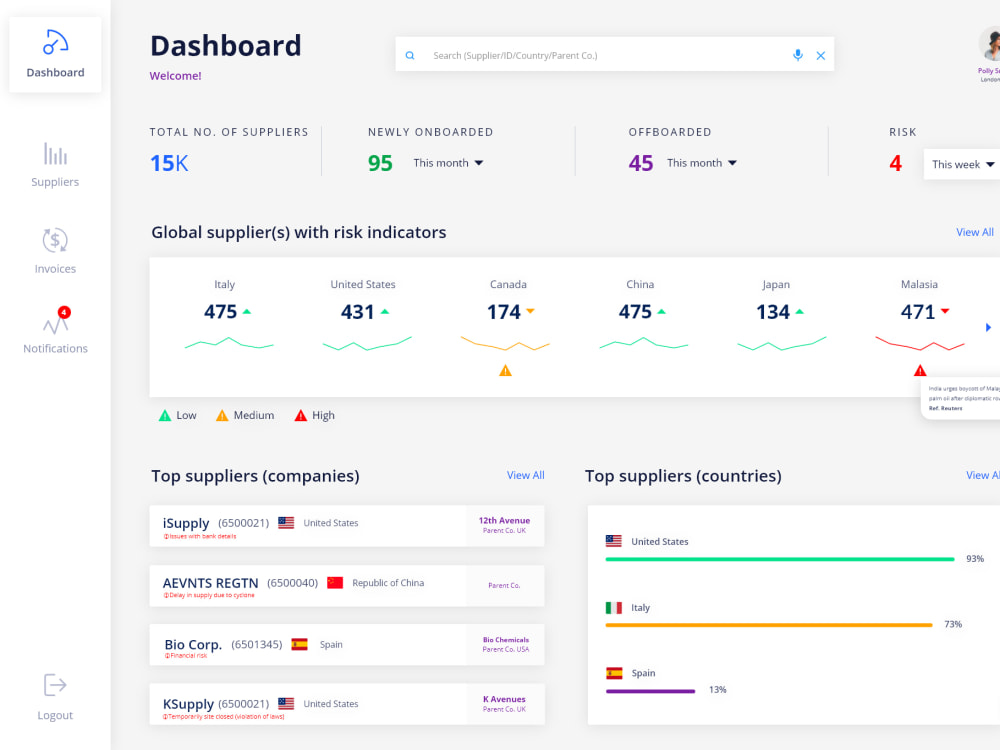
Task: Click the Spain flag in Bio Corp. row
Action: tap(299, 644)
